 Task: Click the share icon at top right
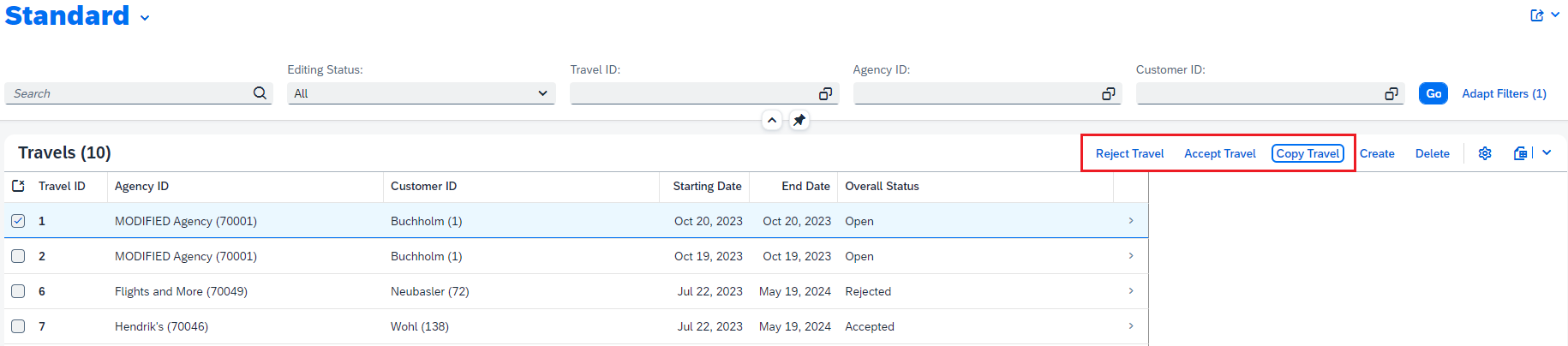(x=1537, y=15)
